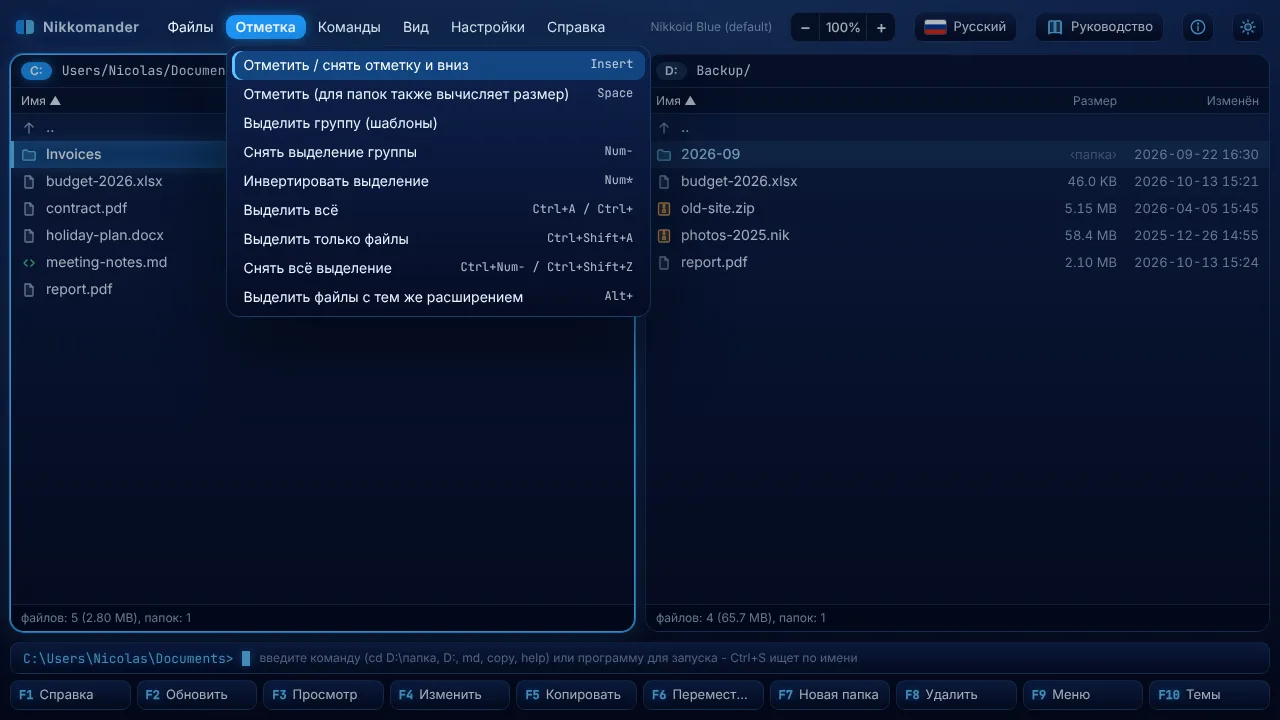Image resolution: width=1280 pixels, height=720 pixels.
Task: Open the Русский language selector
Action: [965, 27]
